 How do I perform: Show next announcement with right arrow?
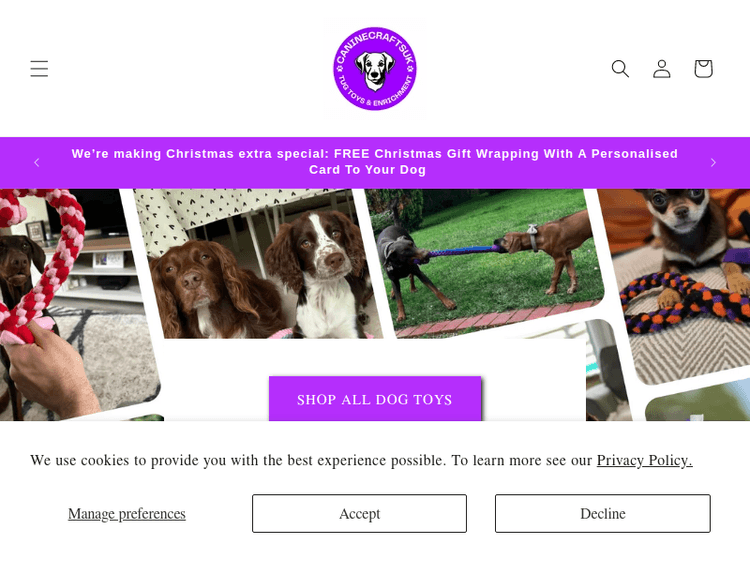[x=713, y=163]
